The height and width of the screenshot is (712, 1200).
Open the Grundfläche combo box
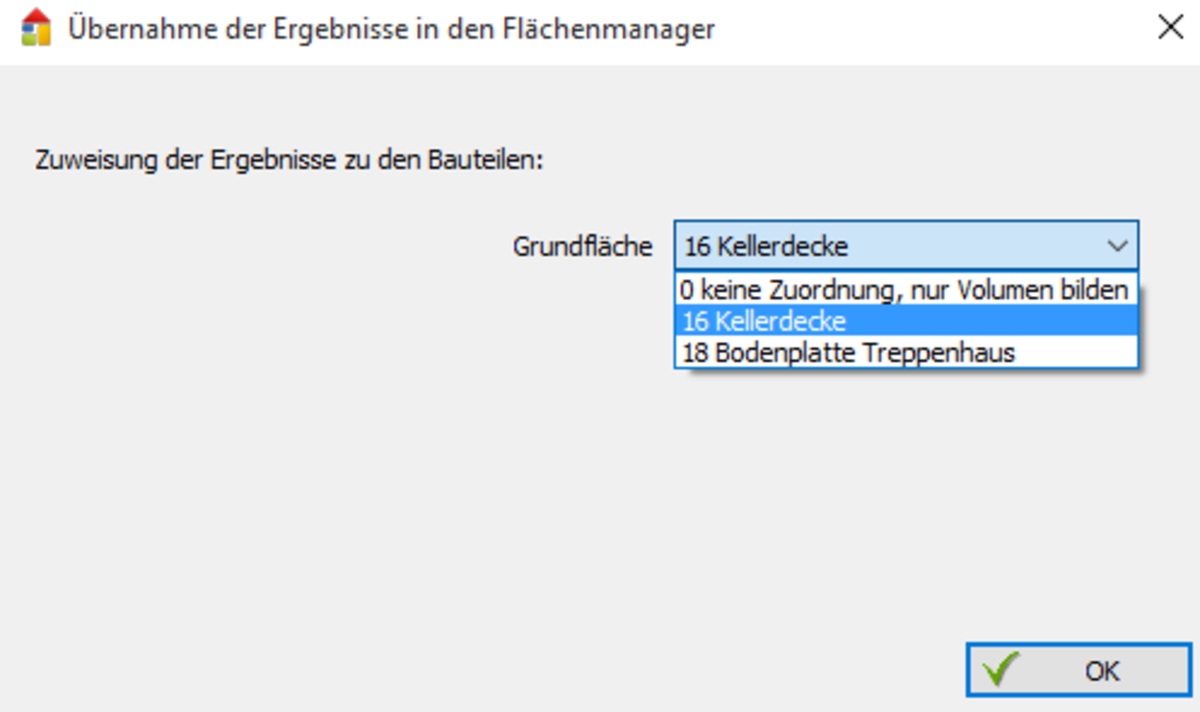(x=905, y=246)
